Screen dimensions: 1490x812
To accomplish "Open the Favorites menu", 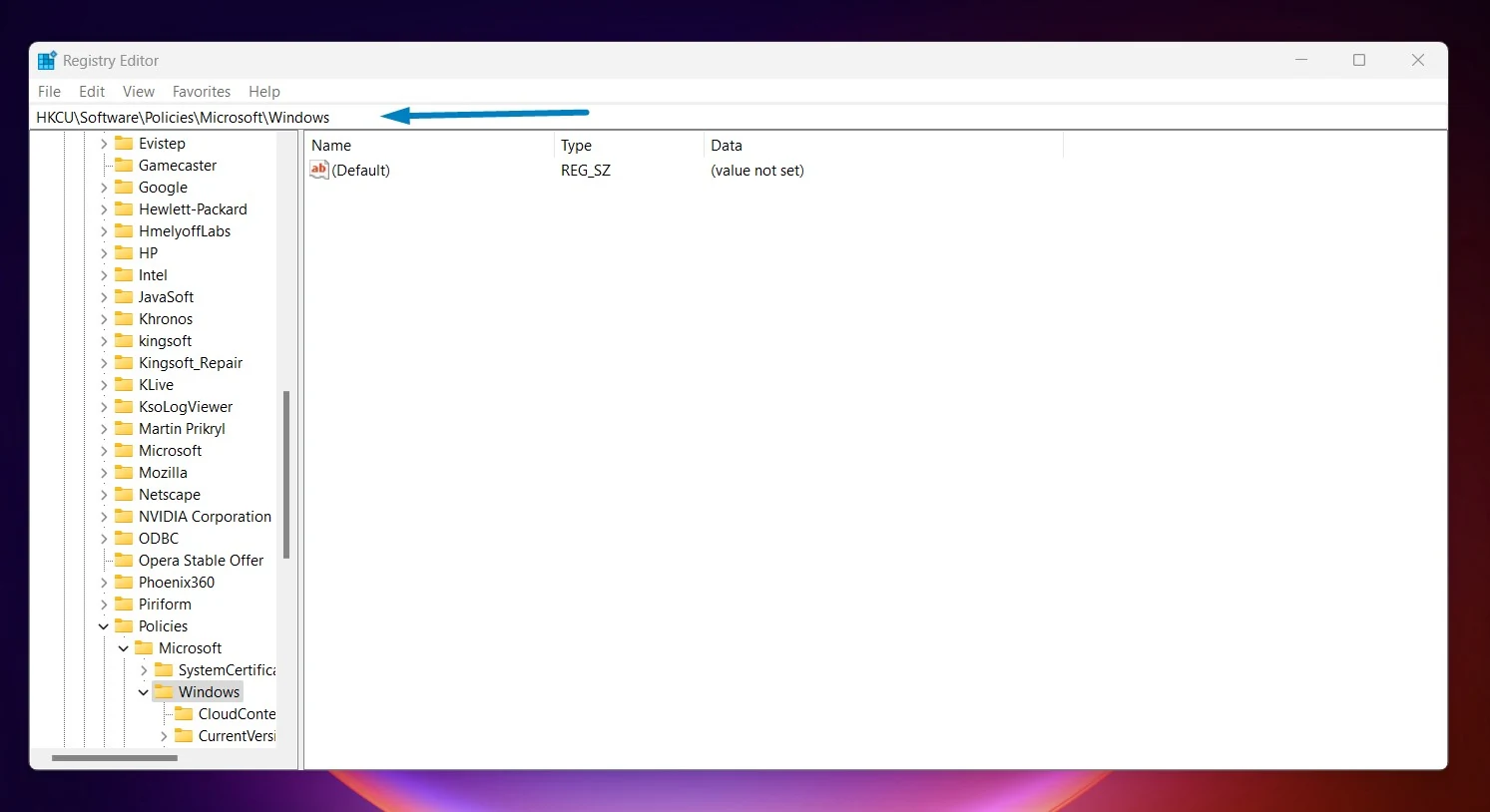I will click(202, 92).
